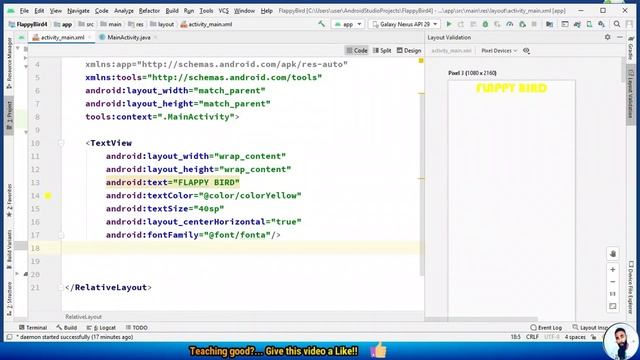640x360 pixels.
Task: Open the Pixel Devices dropdown
Action: (x=499, y=51)
